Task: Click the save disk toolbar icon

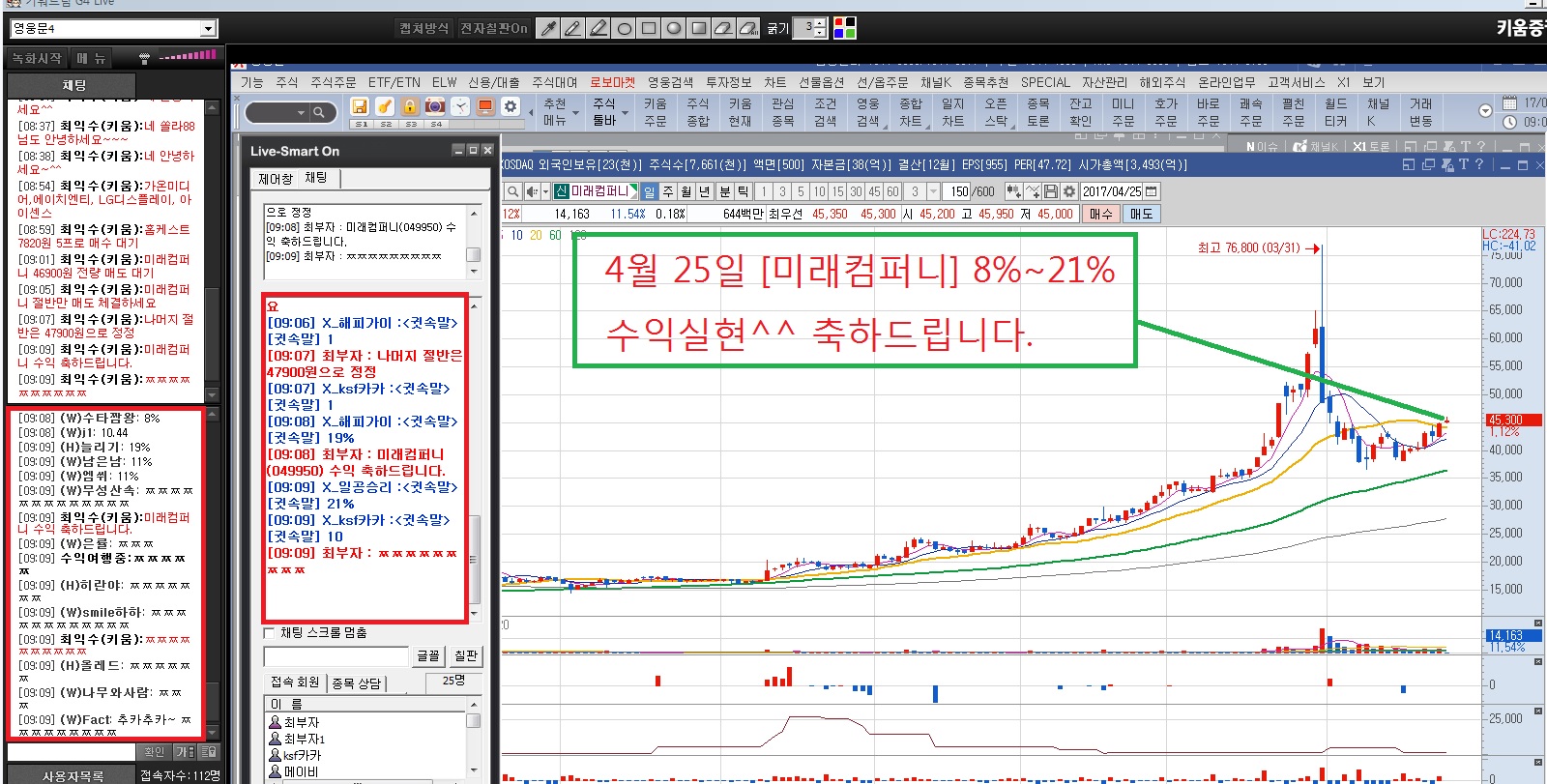Action: pos(360,106)
